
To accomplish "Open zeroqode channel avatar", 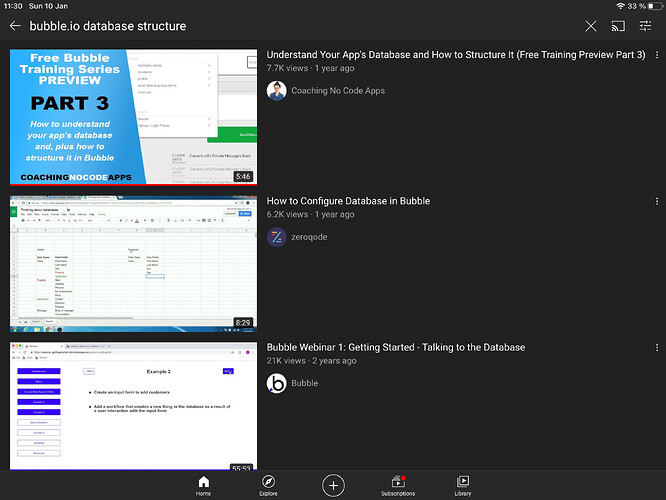I will click(x=277, y=237).
